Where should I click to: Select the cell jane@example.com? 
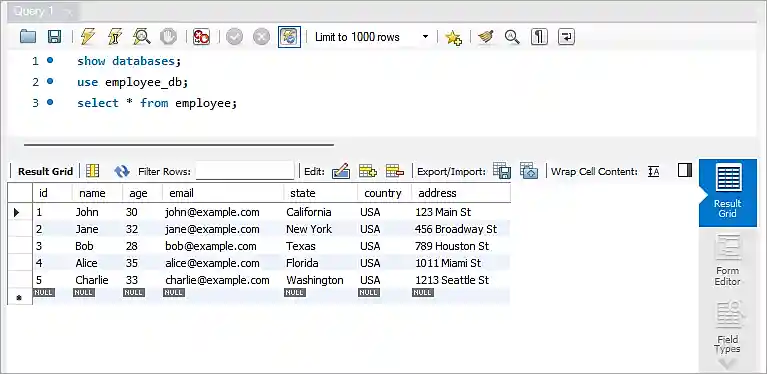pos(223,229)
